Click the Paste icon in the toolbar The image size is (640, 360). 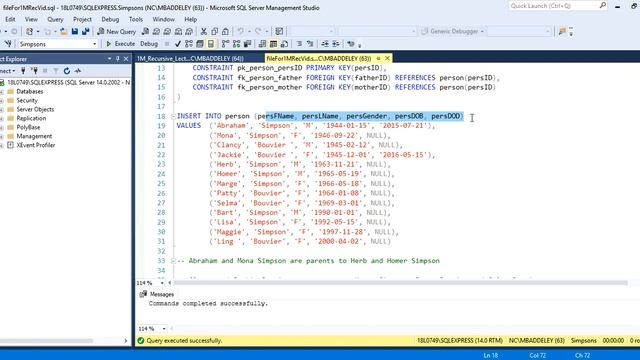click(x=225, y=31)
